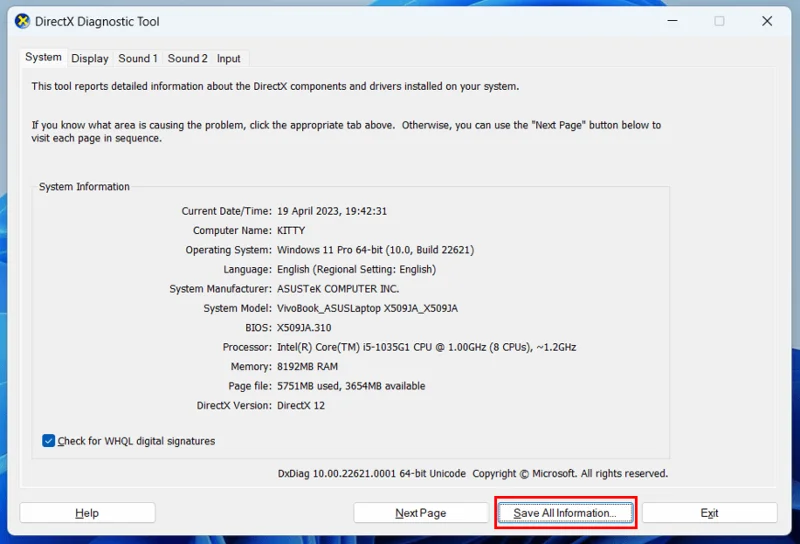800x544 pixels.
Task: Click the DirectX Version label
Action: click(234, 405)
